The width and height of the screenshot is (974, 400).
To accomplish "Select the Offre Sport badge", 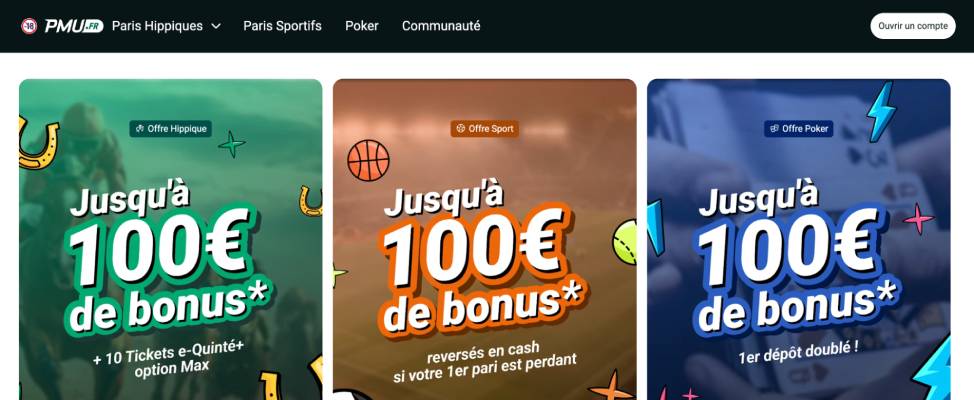I will pyautogui.click(x=485, y=129).
